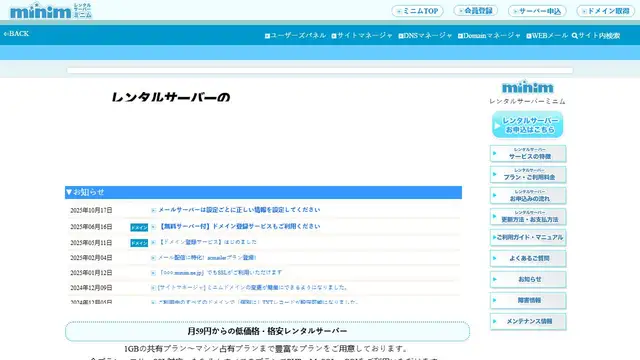Select date text 2025年02月04日
Viewport: 640px width, 360px height.
pyautogui.click(x=91, y=258)
